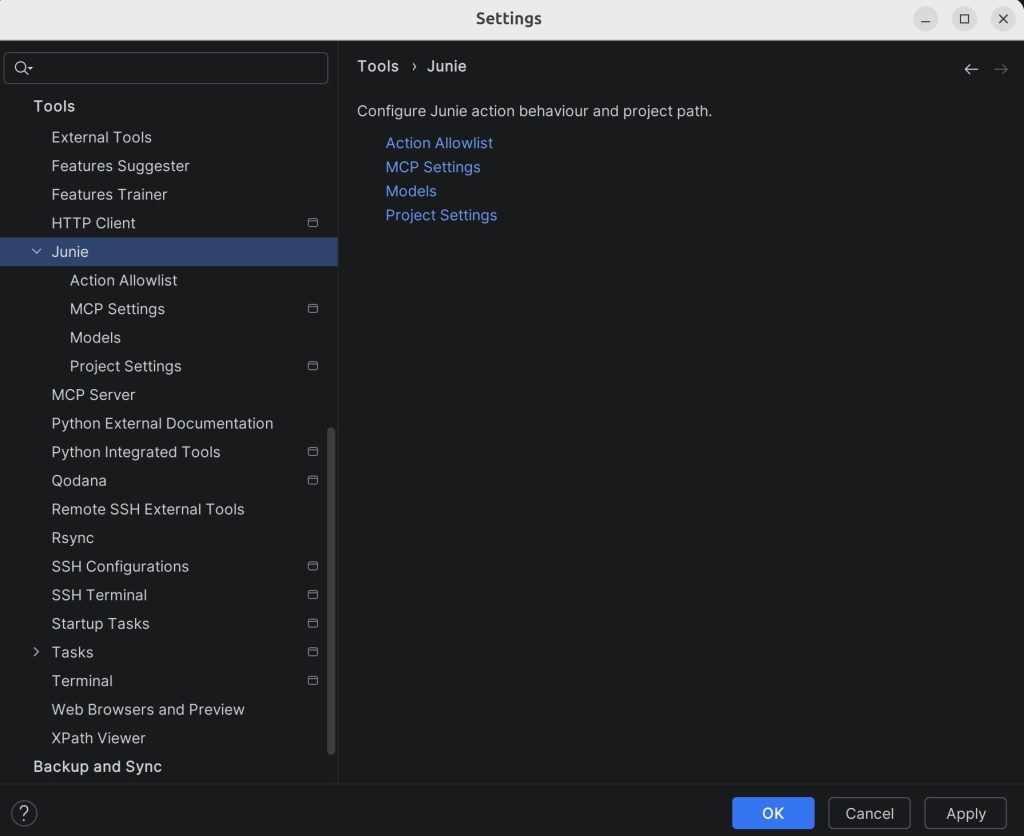
Task: Select Models in the tree
Action: pos(168,338)
